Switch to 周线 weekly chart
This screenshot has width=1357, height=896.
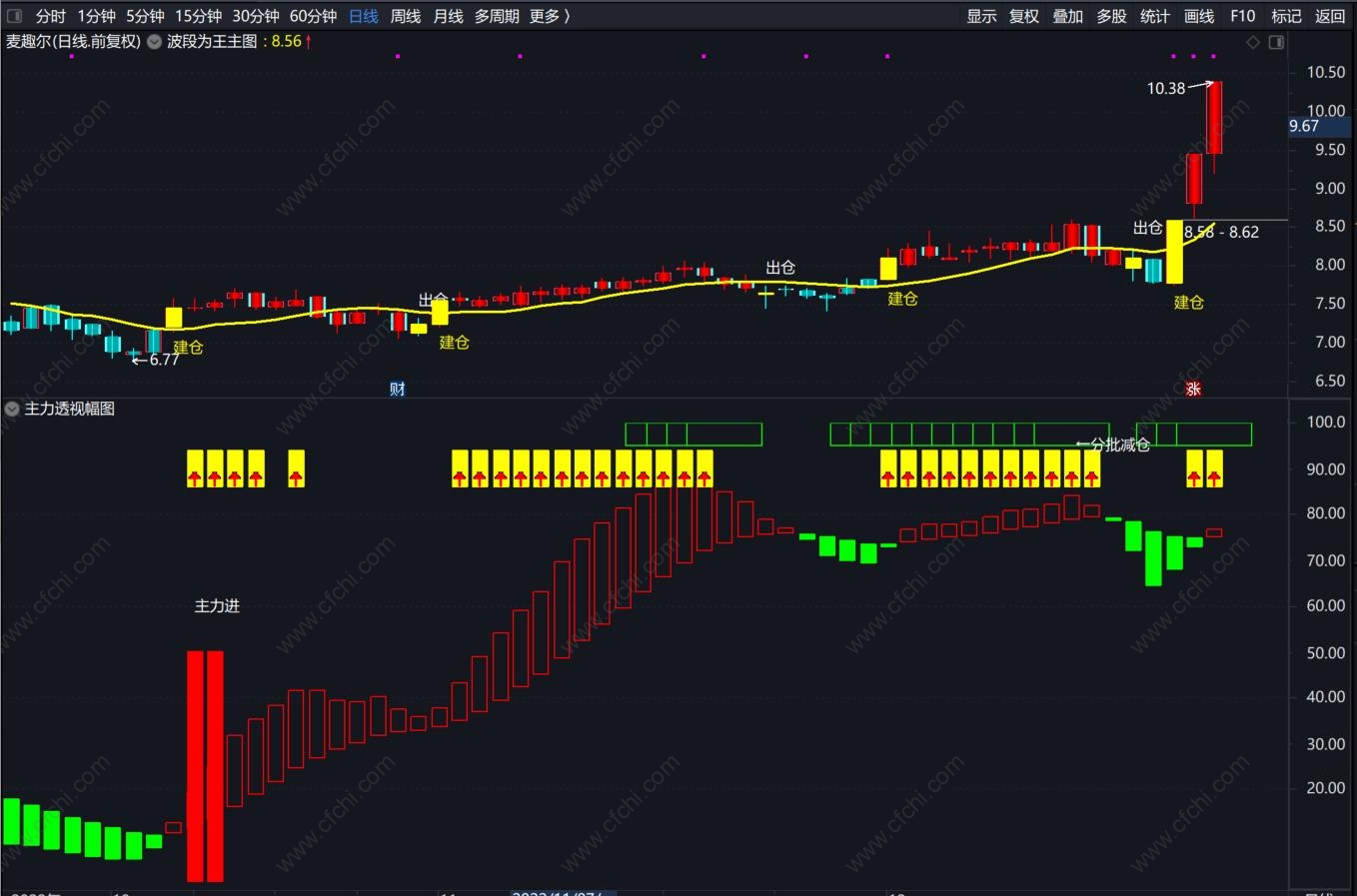tap(406, 16)
